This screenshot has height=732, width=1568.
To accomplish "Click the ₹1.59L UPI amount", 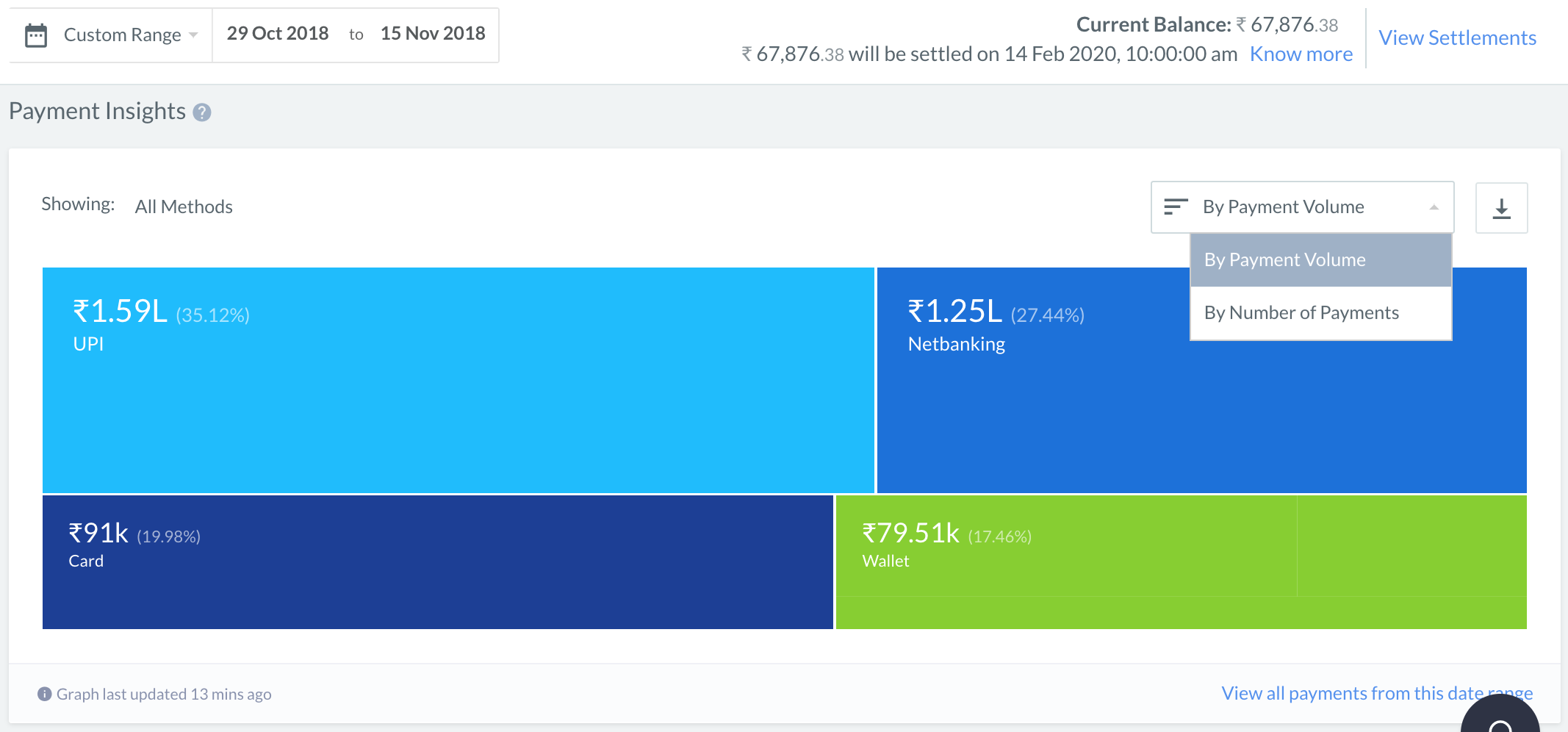I will coord(121,312).
